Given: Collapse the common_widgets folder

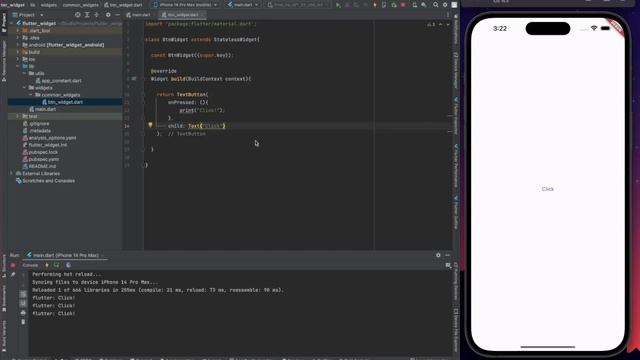Looking at the screenshot, I should pyautogui.click(x=31, y=95).
